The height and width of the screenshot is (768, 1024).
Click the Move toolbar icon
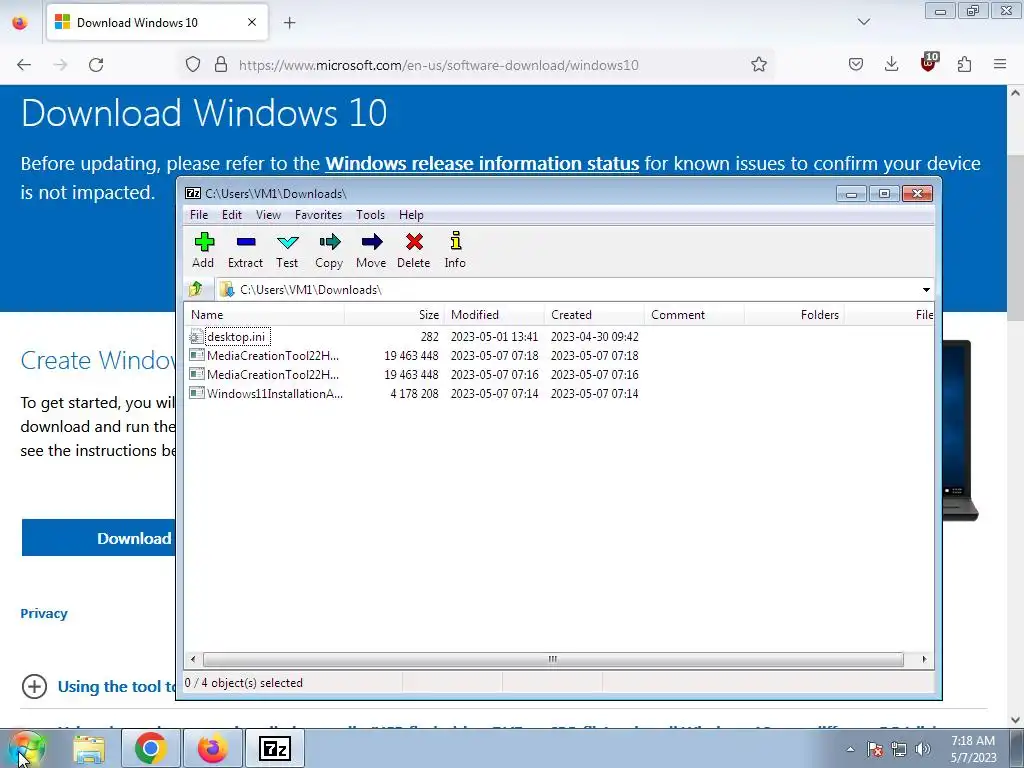point(371,250)
